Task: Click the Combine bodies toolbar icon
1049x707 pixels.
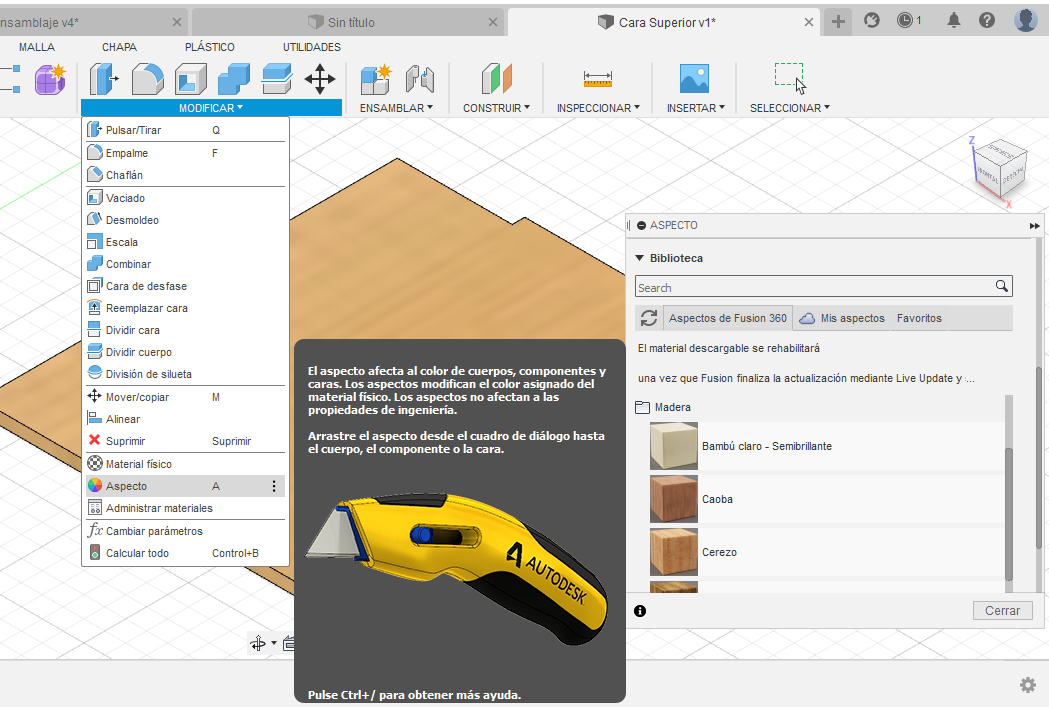Action: pos(233,79)
